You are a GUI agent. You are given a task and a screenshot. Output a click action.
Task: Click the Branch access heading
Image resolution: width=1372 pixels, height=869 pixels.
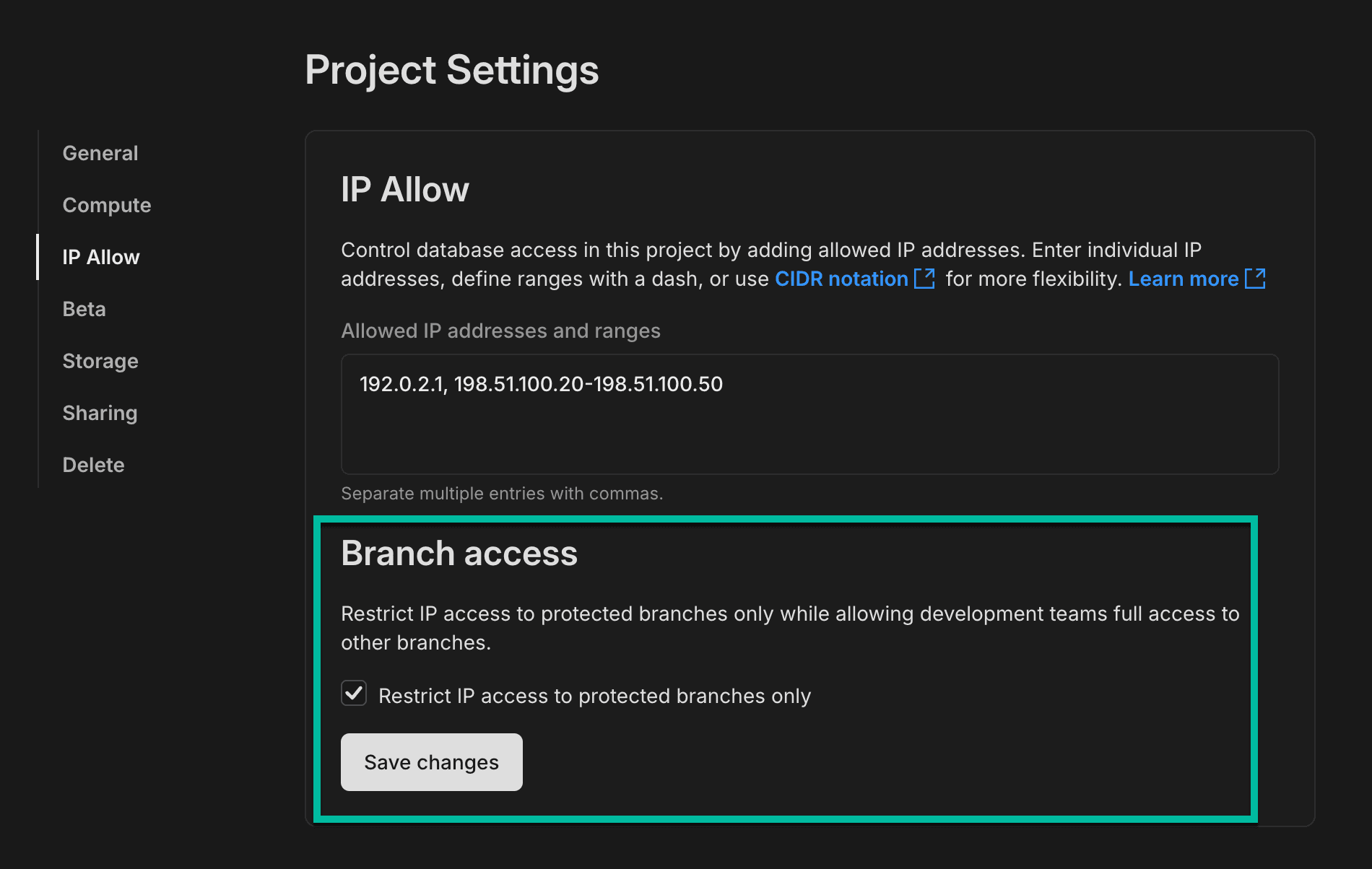pos(459,553)
